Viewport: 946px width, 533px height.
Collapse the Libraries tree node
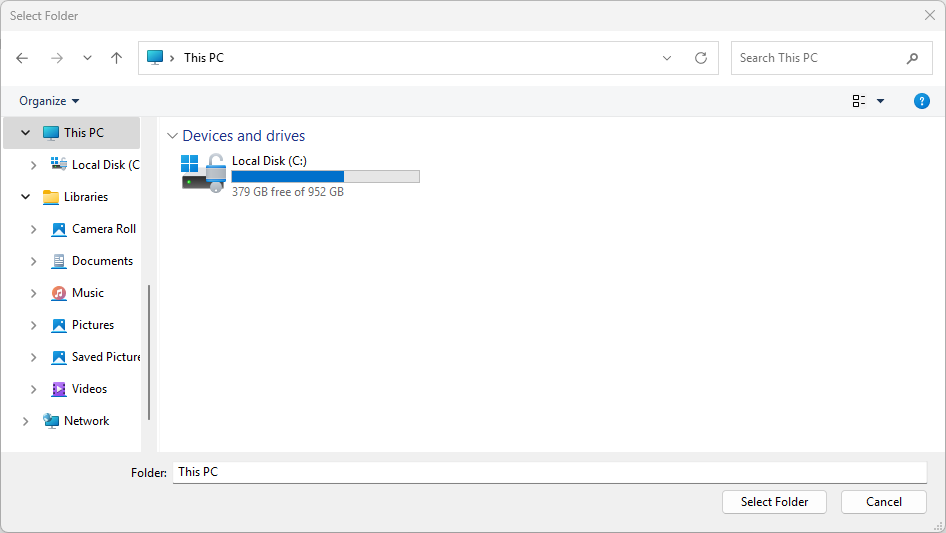[x=26, y=197]
